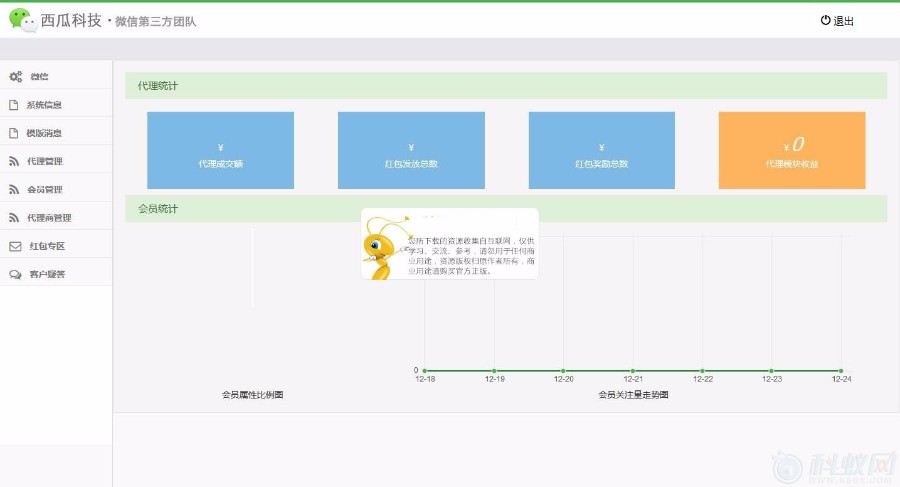
Task: Click the feed icon beside 代理商管理
Action: 14,218
